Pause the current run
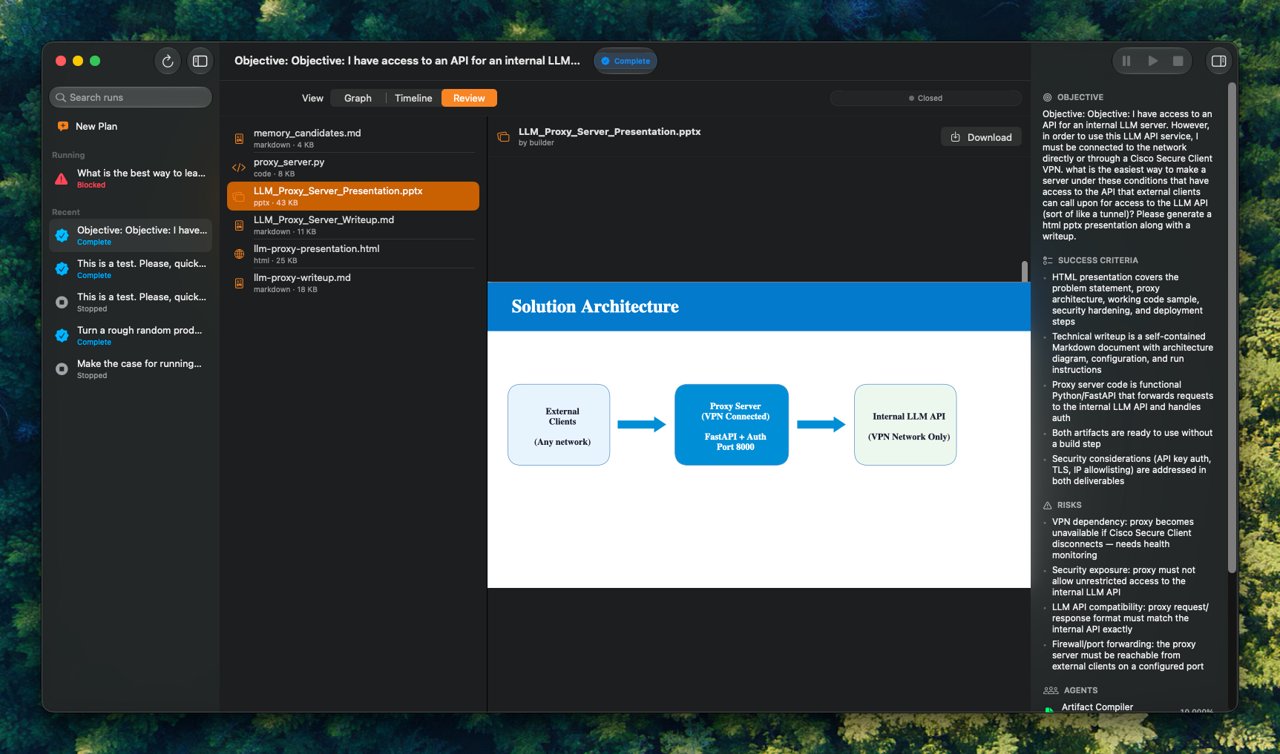 [x=1127, y=61]
